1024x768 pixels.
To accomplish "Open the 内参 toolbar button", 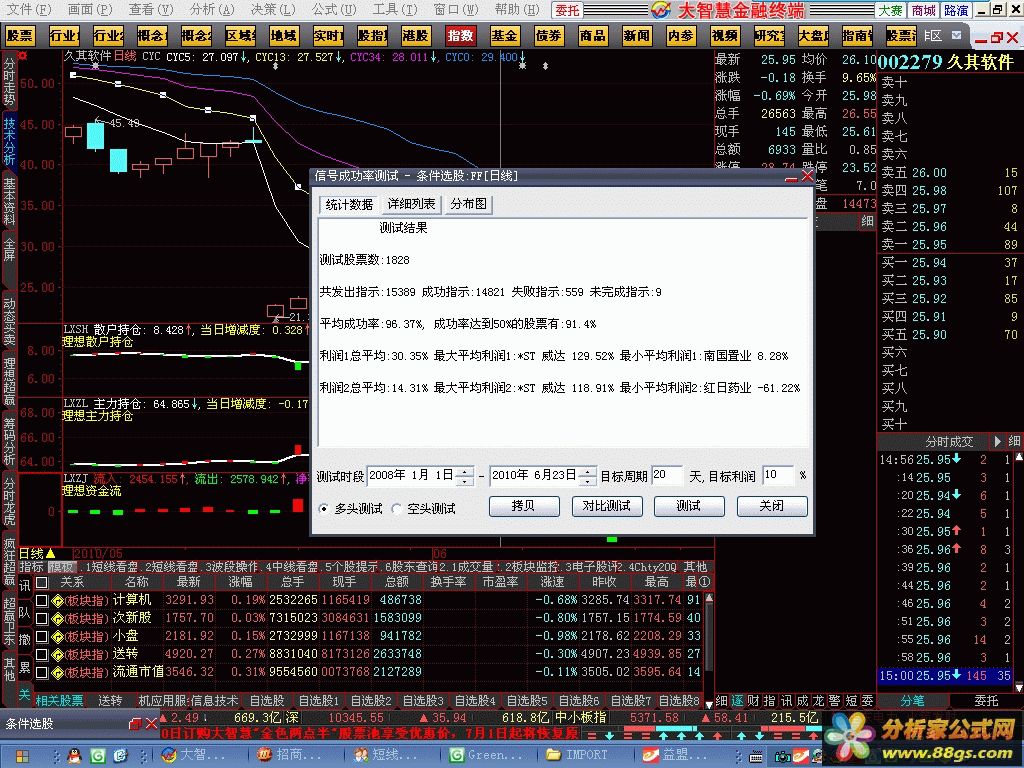I will click(x=681, y=35).
